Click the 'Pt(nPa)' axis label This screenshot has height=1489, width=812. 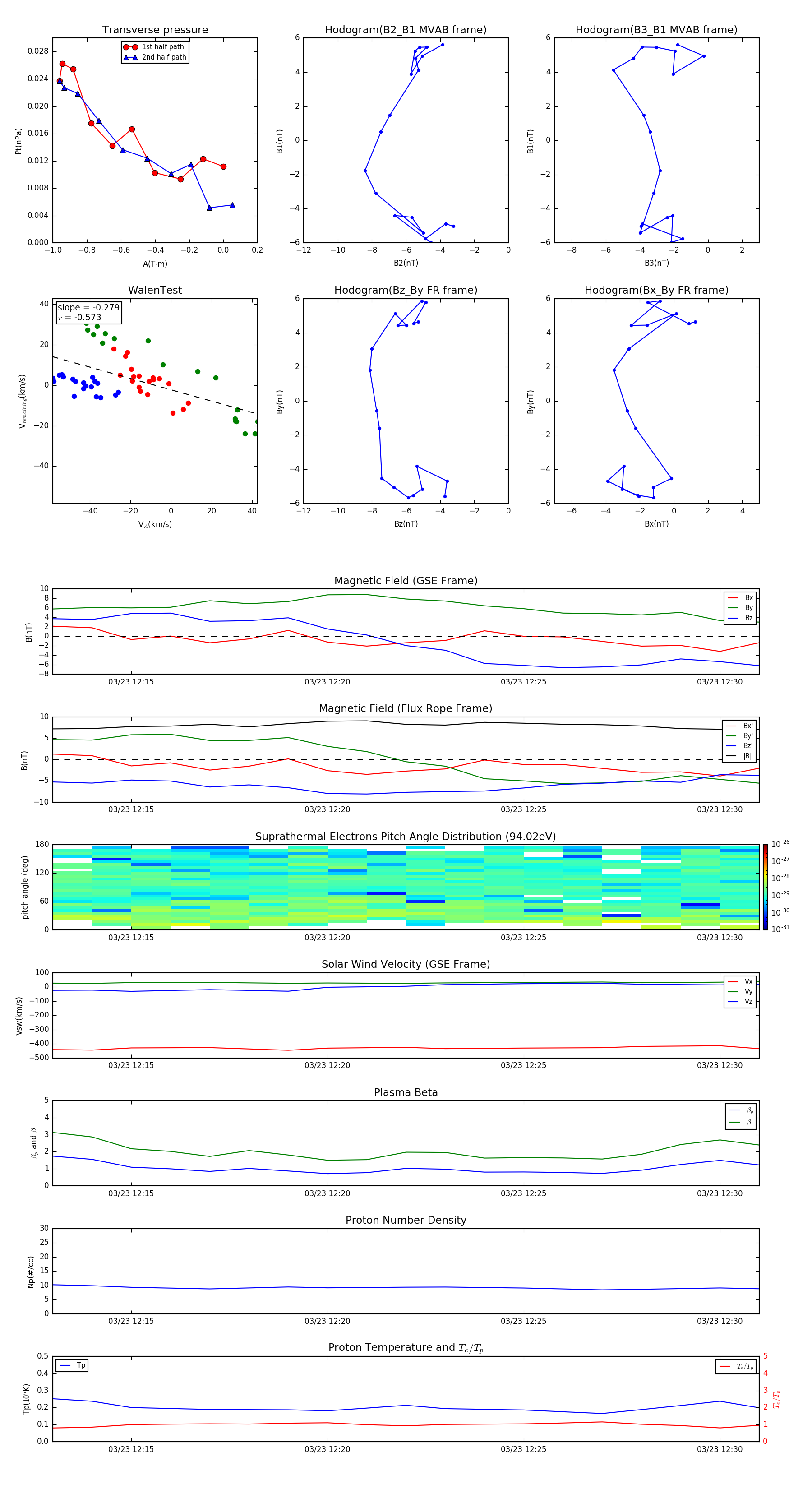tap(18, 140)
